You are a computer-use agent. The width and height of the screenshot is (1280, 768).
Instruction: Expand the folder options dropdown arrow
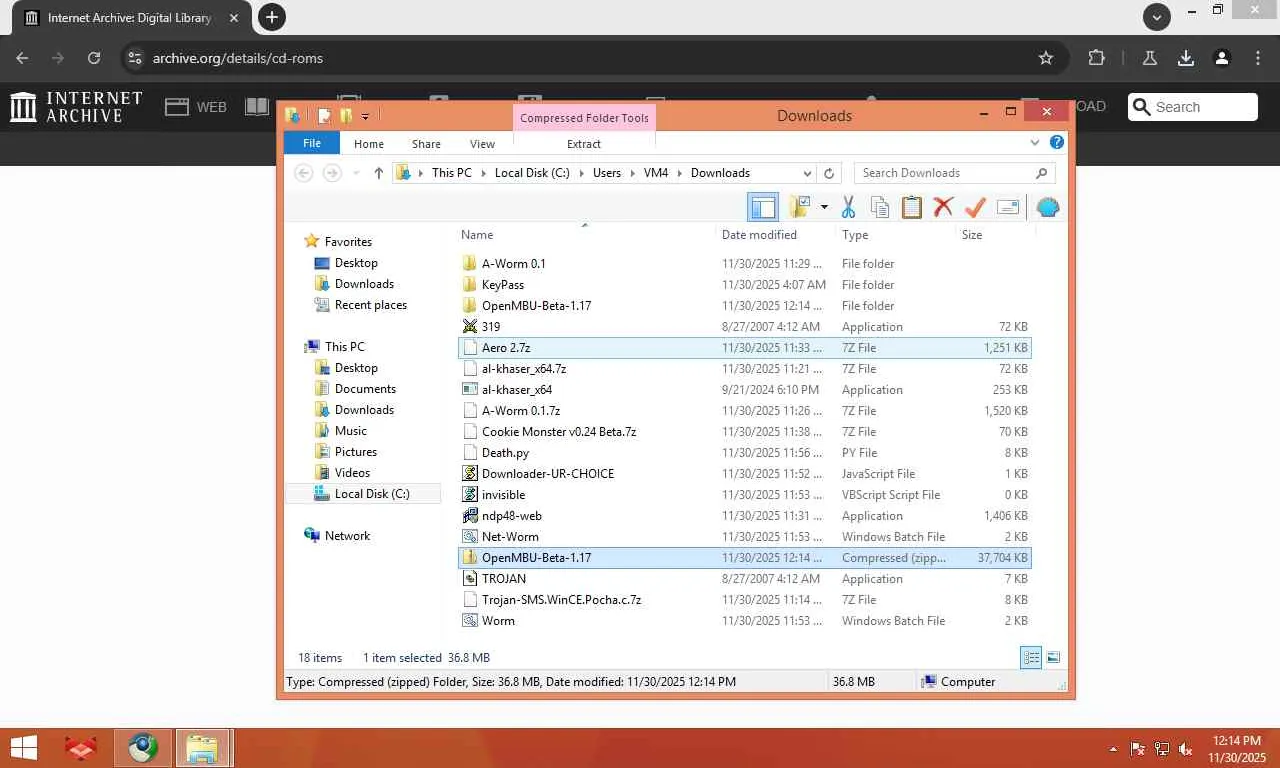(824, 207)
